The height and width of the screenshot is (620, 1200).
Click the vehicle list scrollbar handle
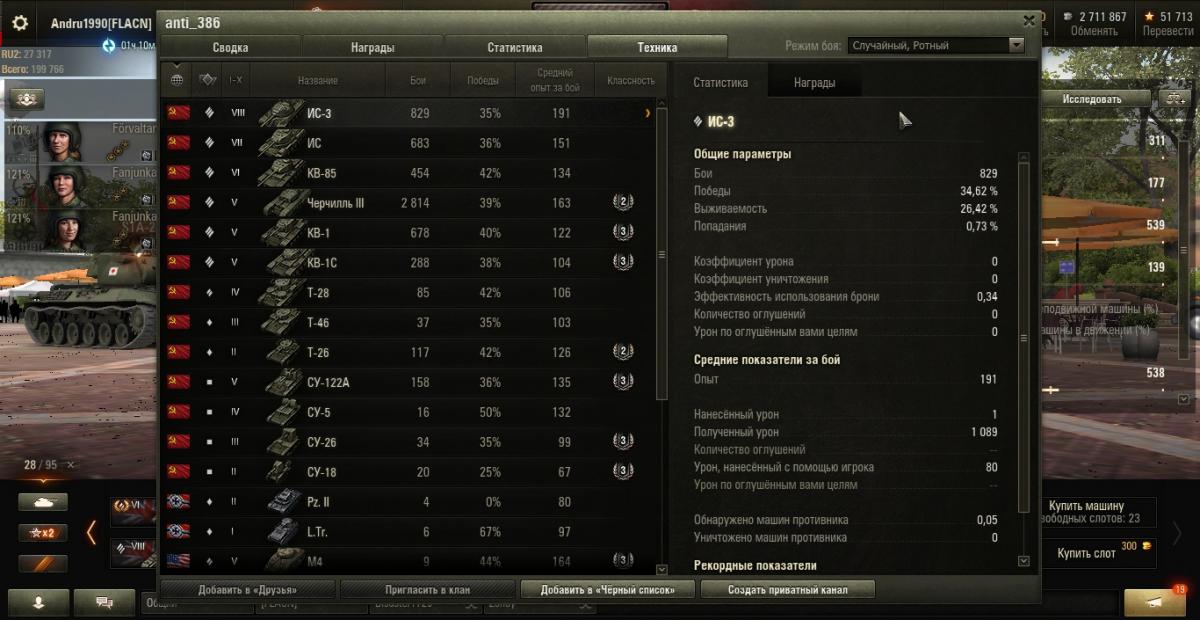point(661,254)
